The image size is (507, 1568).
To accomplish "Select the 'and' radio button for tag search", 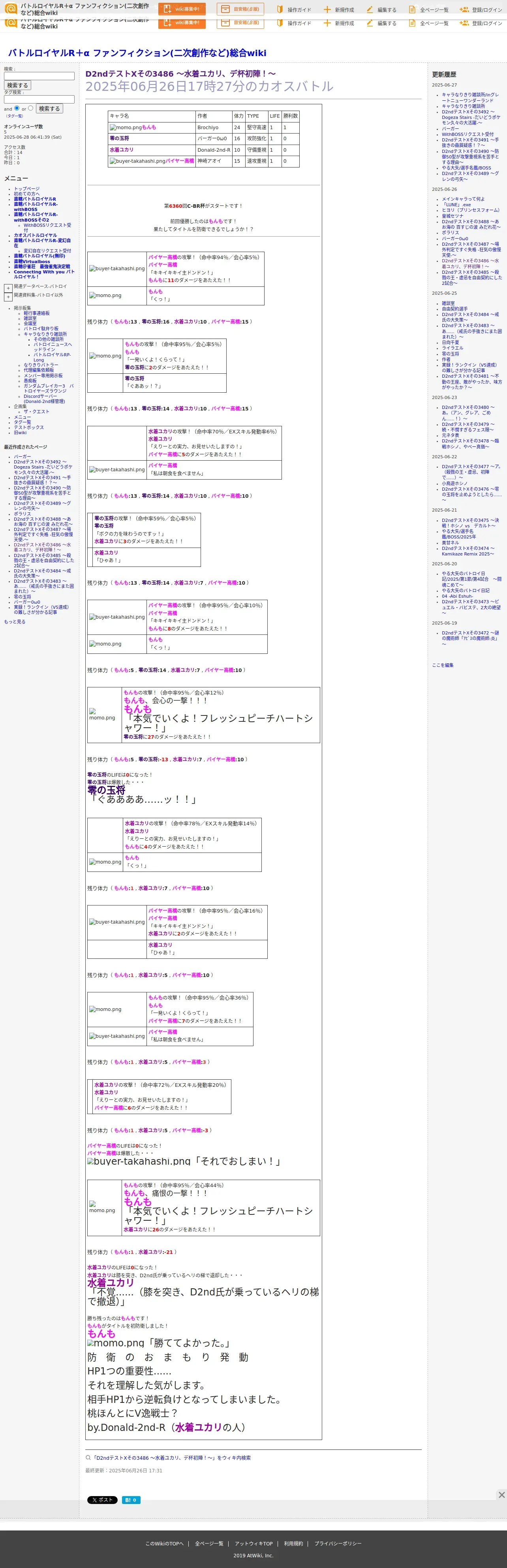I will tap(17, 108).
